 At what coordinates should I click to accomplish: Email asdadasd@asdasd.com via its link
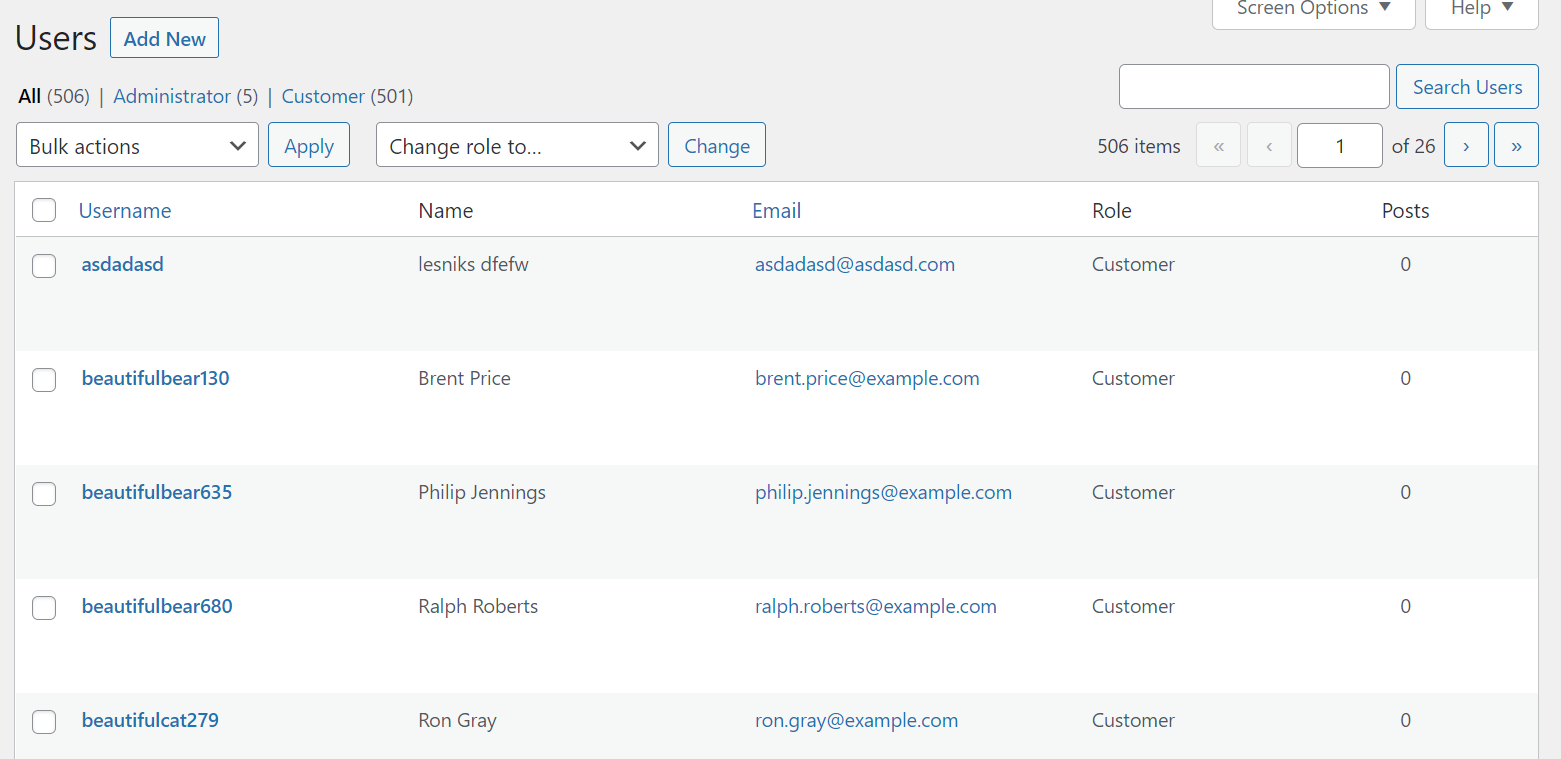pos(855,265)
